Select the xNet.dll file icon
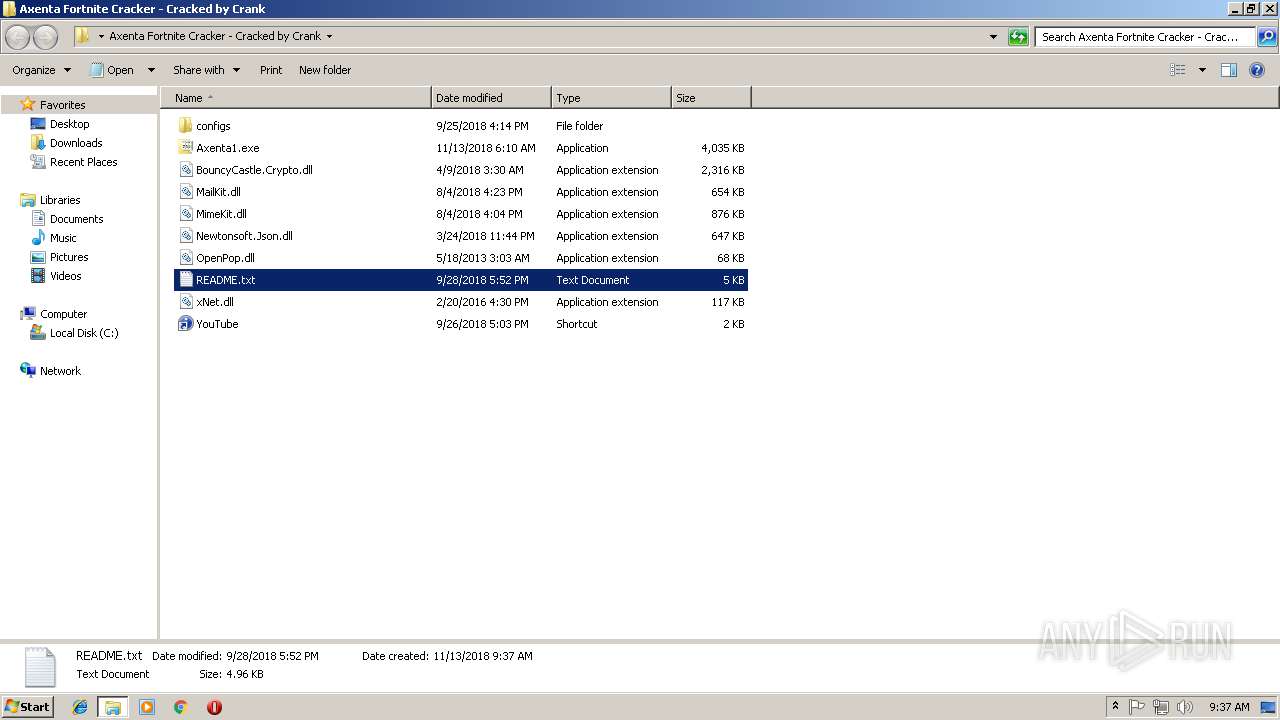 coord(185,302)
